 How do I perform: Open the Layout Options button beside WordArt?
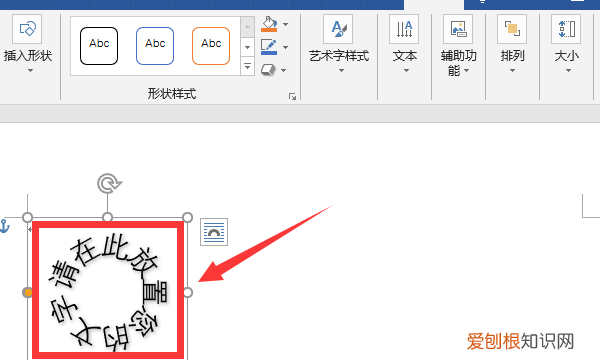[214, 232]
